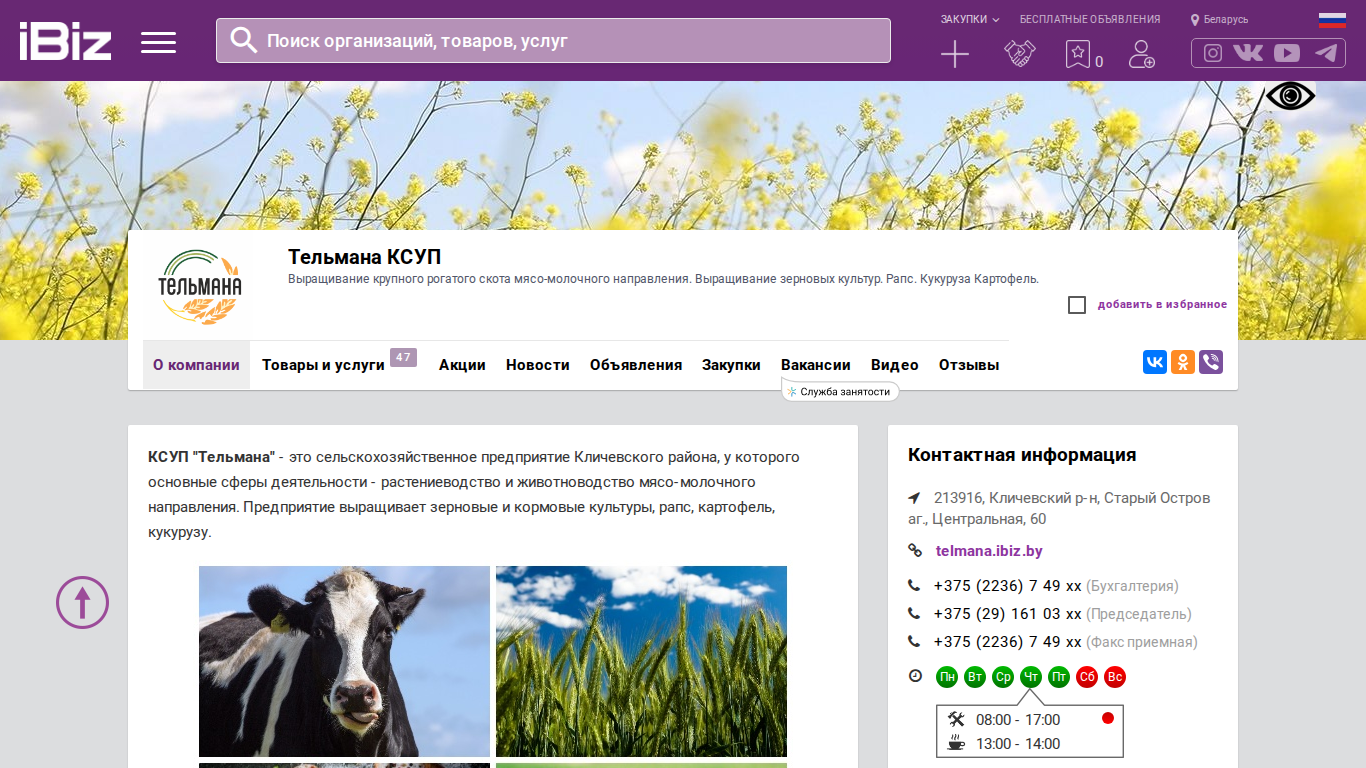Click the working hours clock icon

click(x=915, y=676)
